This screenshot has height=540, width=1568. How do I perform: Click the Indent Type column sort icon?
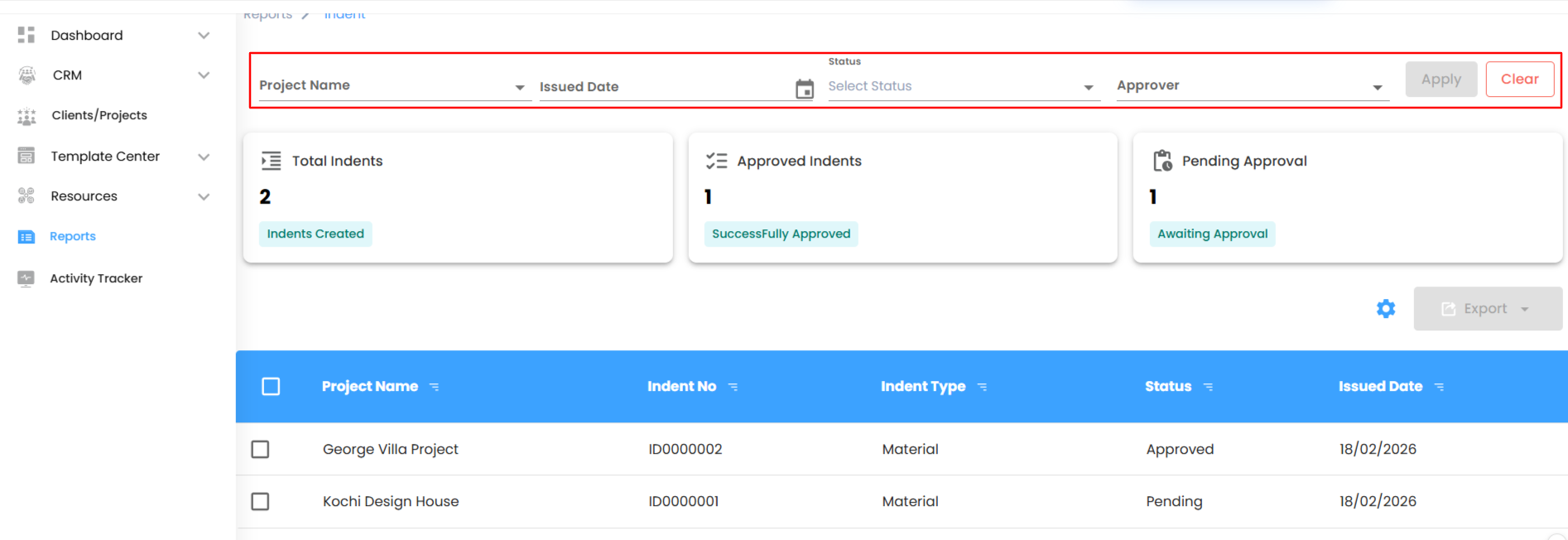pos(982,387)
